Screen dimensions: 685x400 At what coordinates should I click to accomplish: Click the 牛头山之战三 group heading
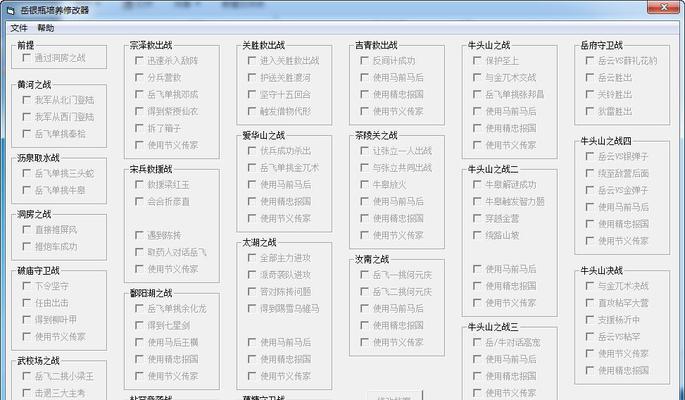pyautogui.click(x=493, y=327)
